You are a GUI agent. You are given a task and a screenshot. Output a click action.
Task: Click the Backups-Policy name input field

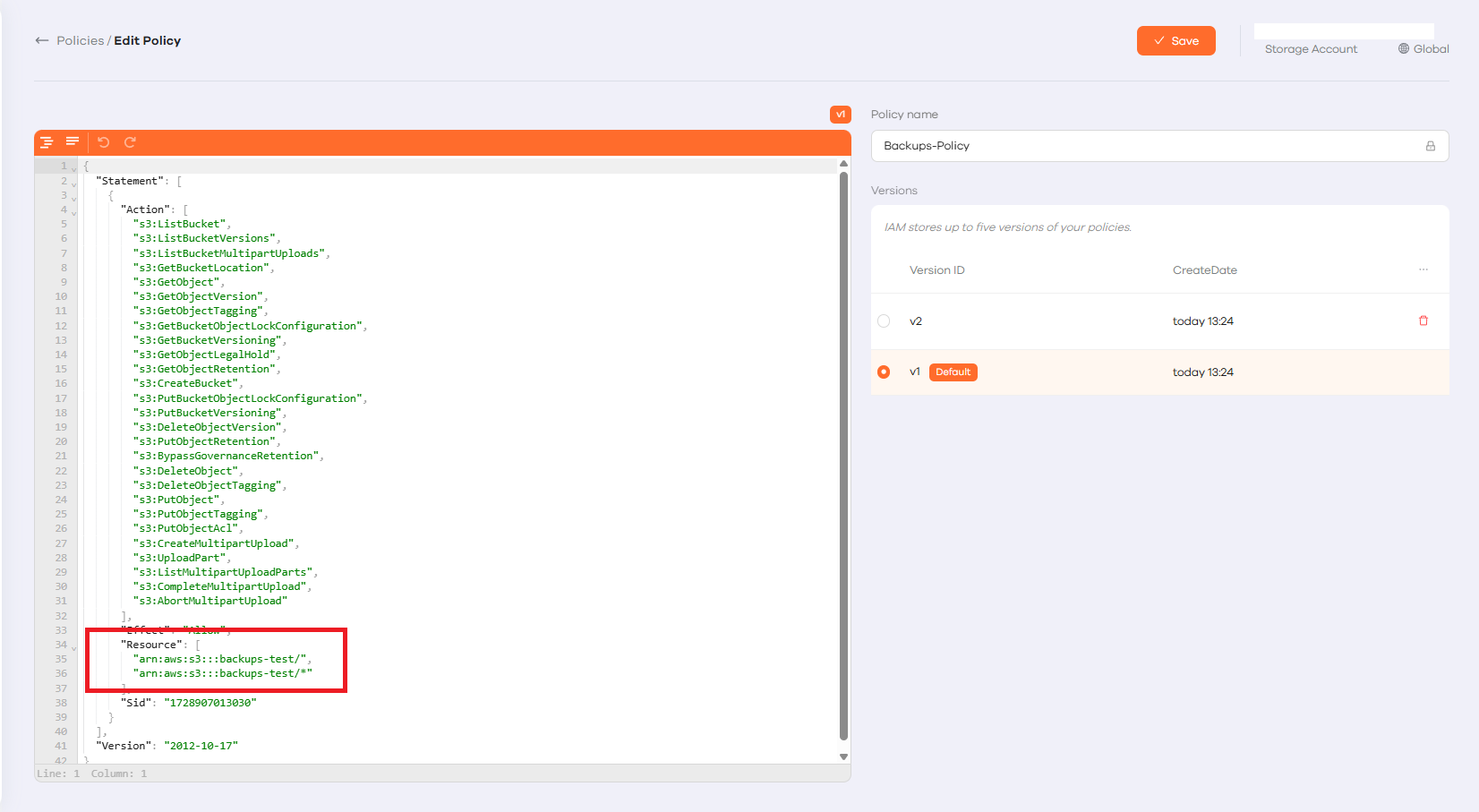pos(1146,146)
